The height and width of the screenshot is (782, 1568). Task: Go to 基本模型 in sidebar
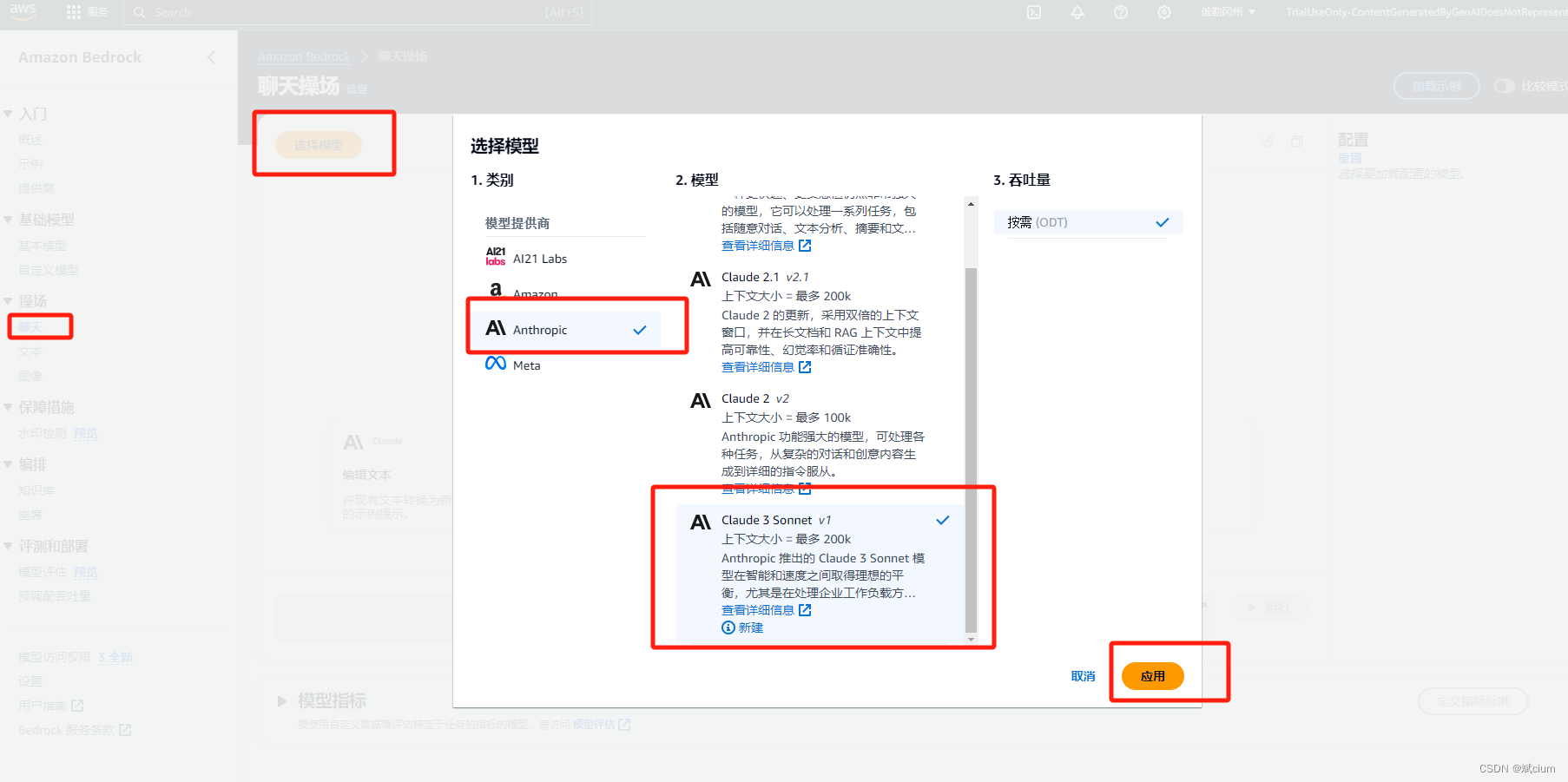(x=43, y=246)
